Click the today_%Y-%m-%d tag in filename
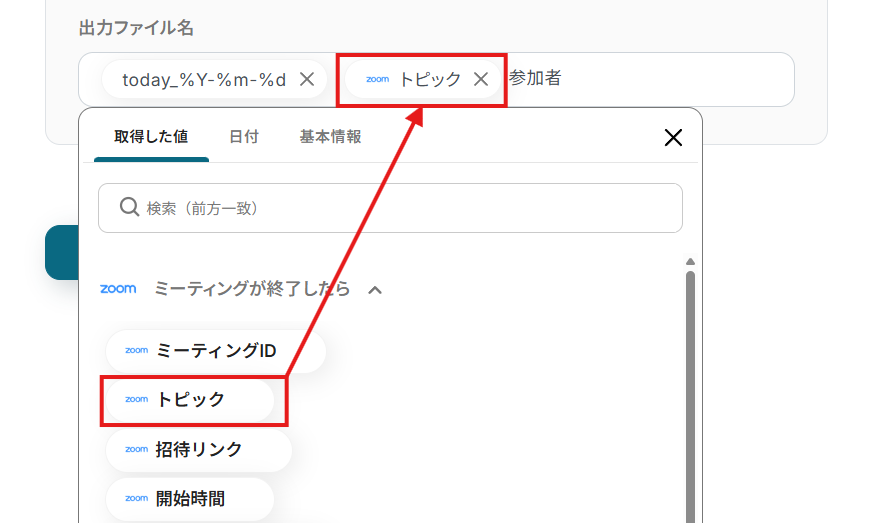 204,79
